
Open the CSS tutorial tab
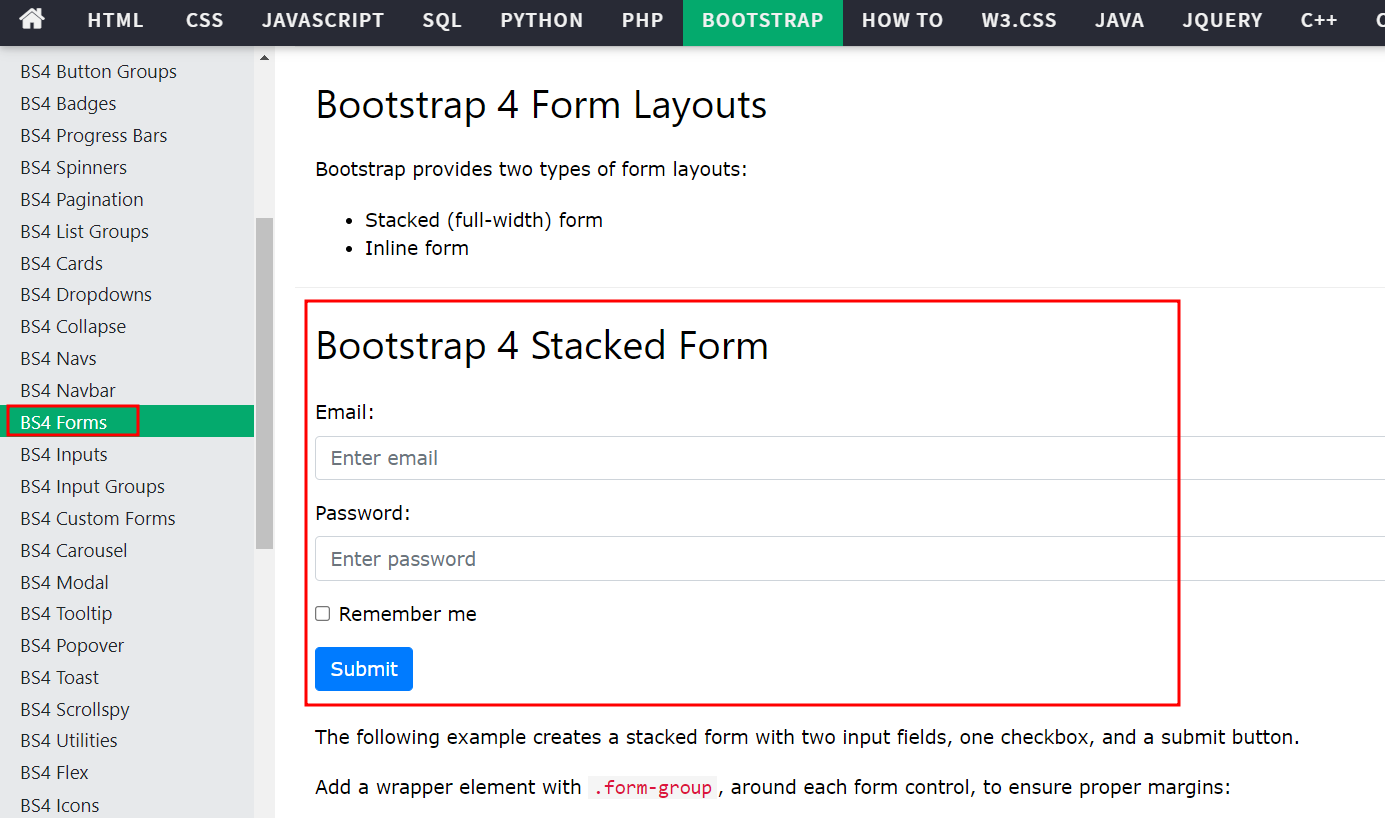[205, 20]
